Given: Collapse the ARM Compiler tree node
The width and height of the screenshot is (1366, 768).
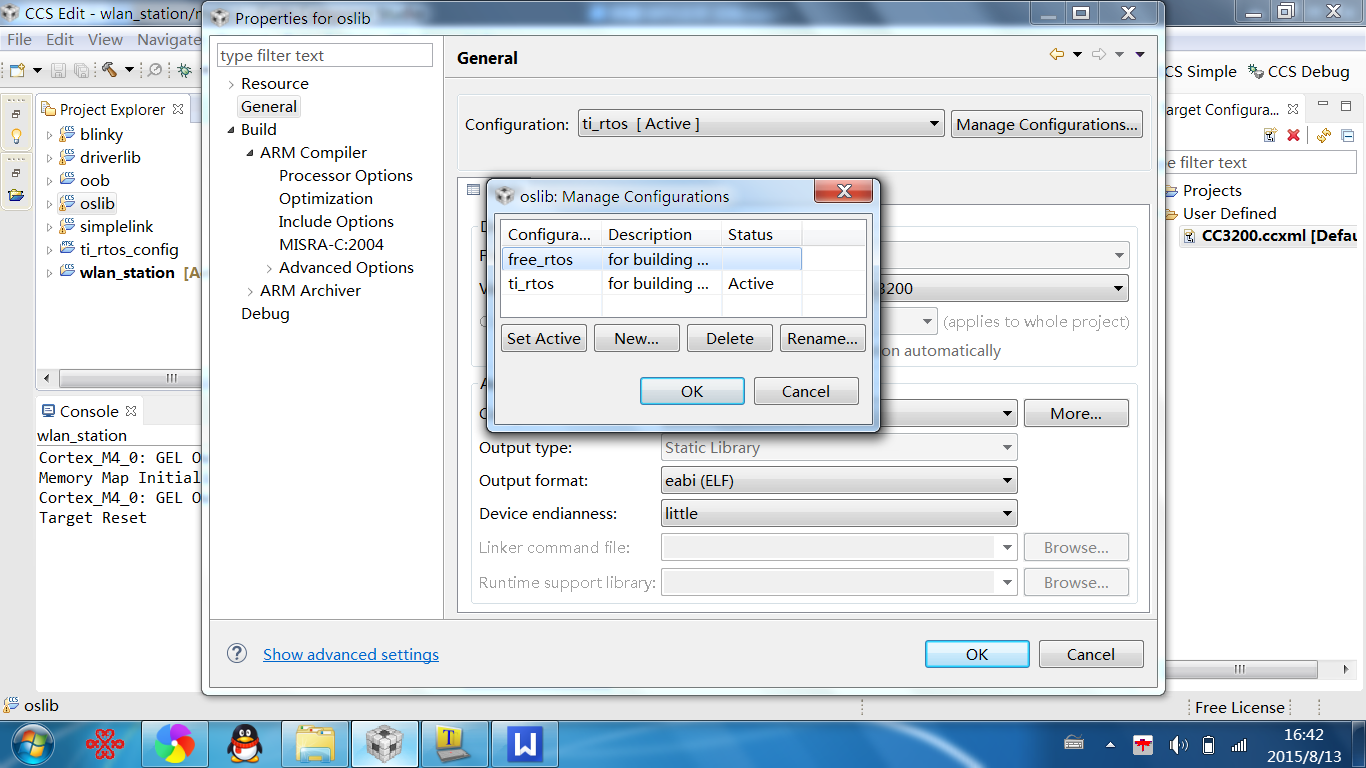Looking at the screenshot, I should coord(250,153).
